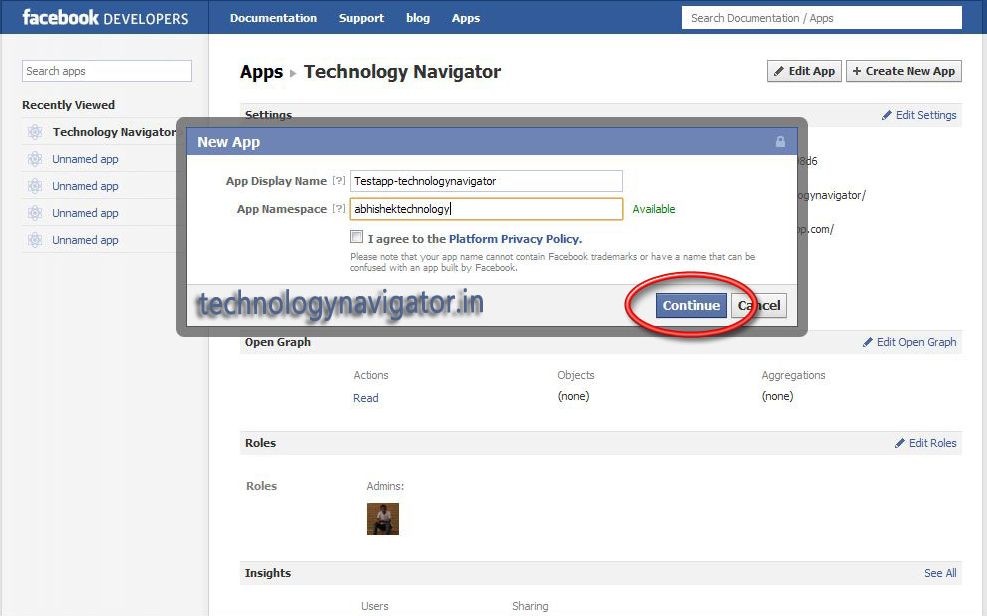Click the Open Graph section heading
987x616 pixels.
(x=278, y=342)
